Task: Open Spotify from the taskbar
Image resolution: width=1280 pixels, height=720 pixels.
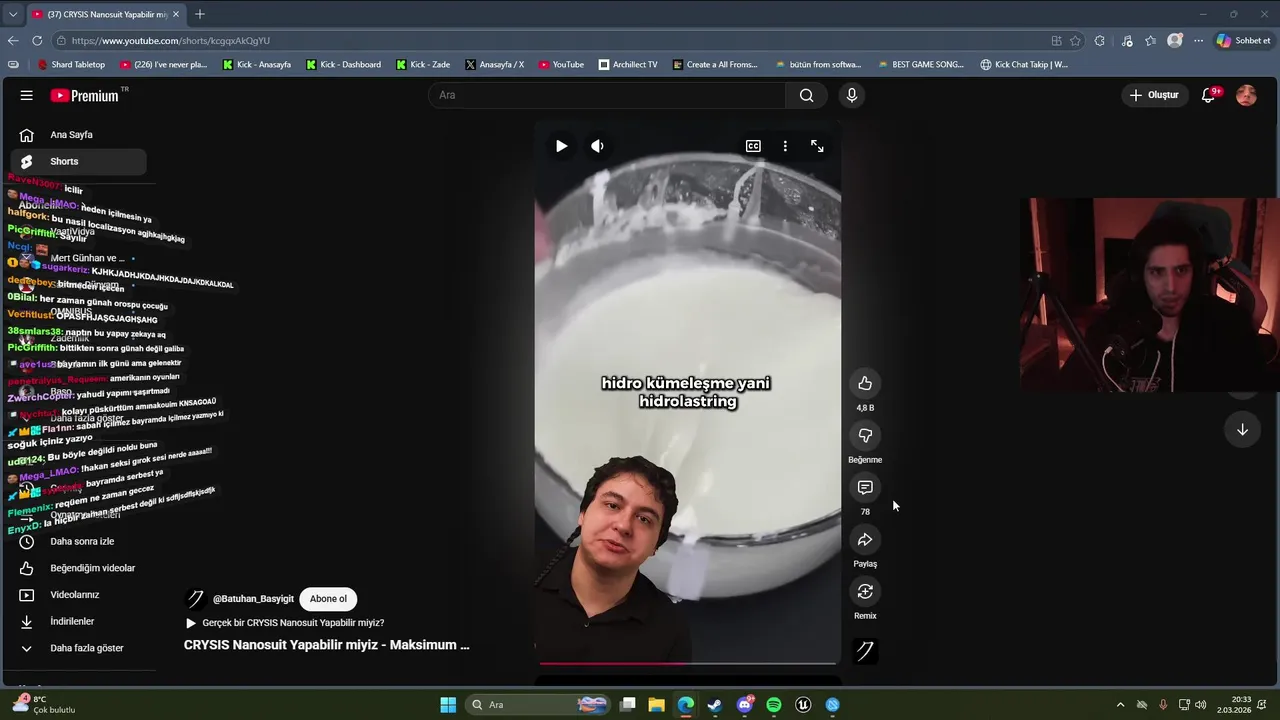Action: click(x=774, y=705)
